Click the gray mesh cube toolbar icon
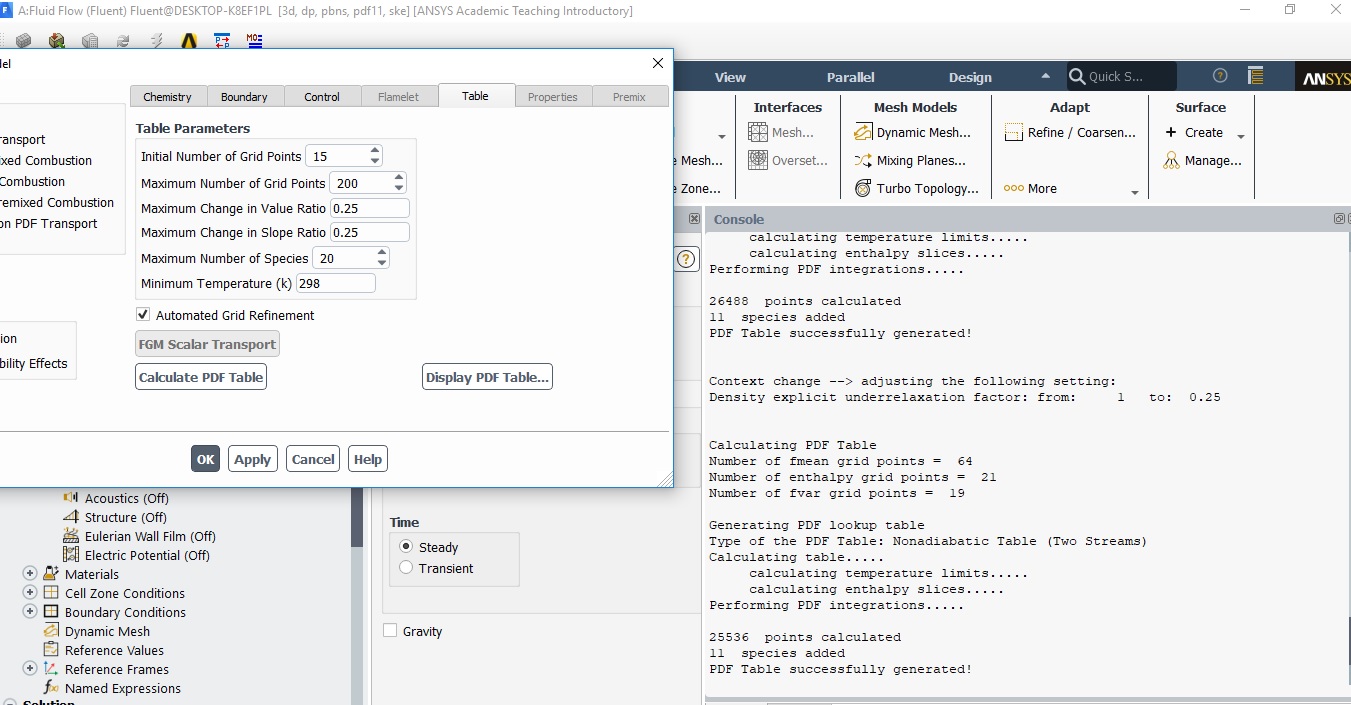 pos(23,41)
